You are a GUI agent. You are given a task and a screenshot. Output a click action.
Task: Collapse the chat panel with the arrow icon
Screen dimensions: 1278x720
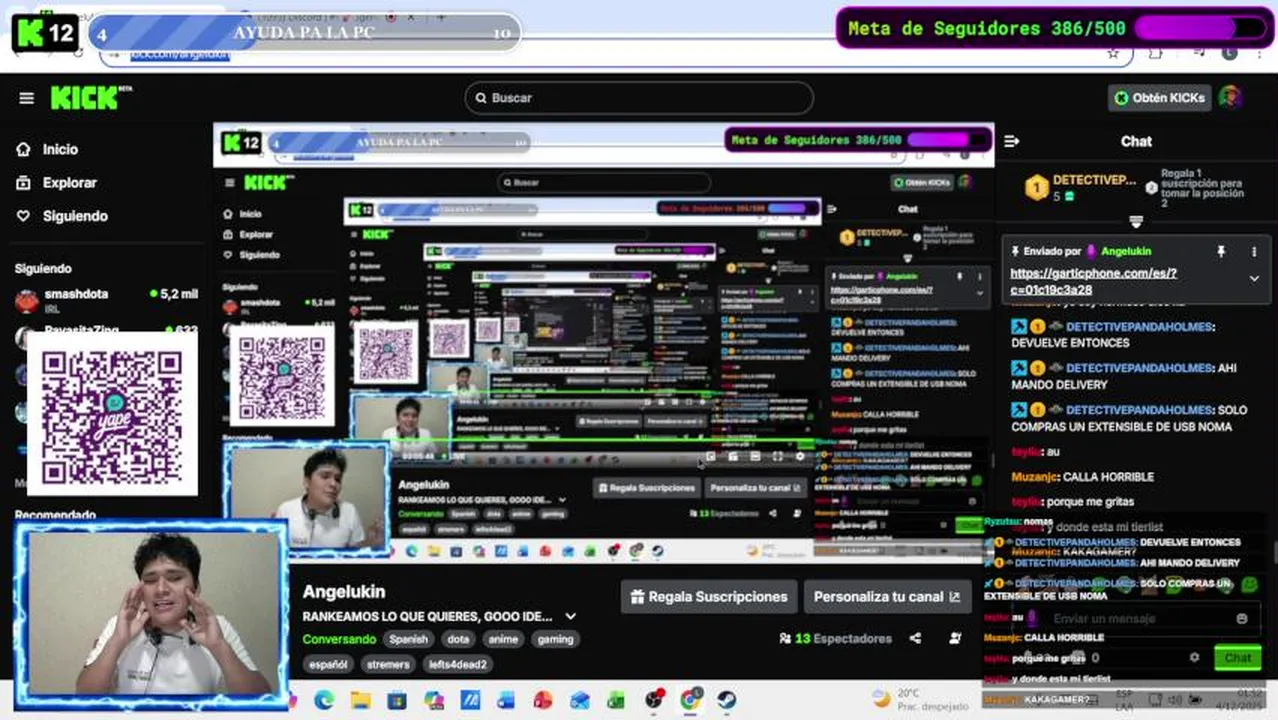click(1011, 141)
